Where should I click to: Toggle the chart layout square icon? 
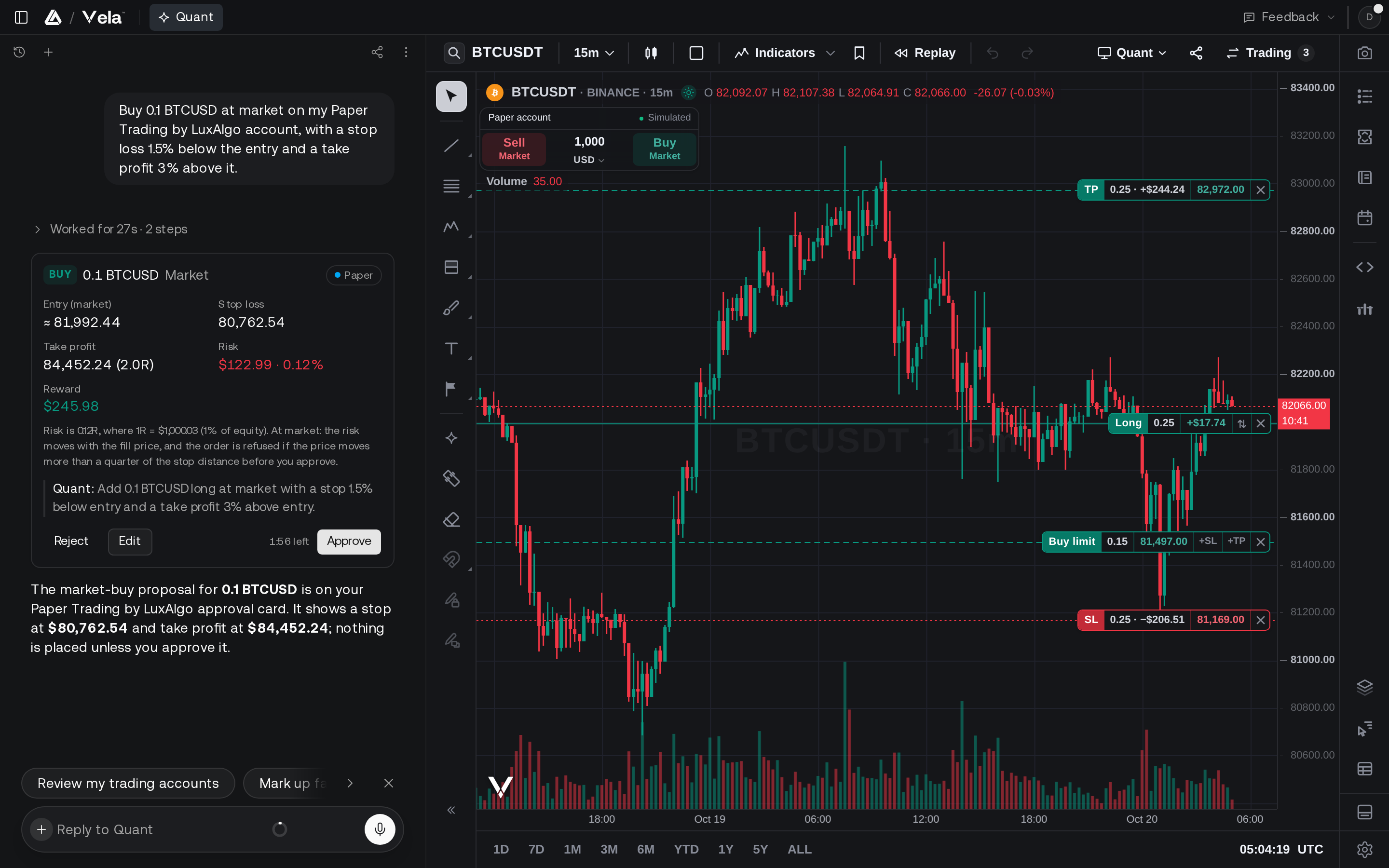coord(696,53)
